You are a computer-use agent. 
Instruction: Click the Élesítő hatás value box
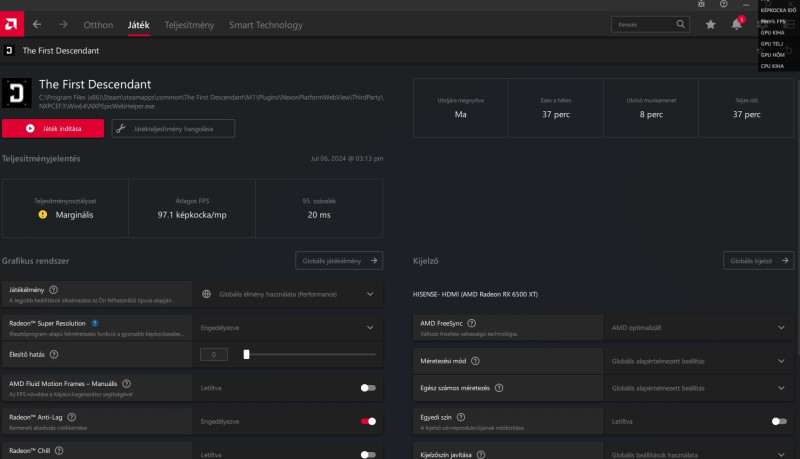pyautogui.click(x=214, y=354)
